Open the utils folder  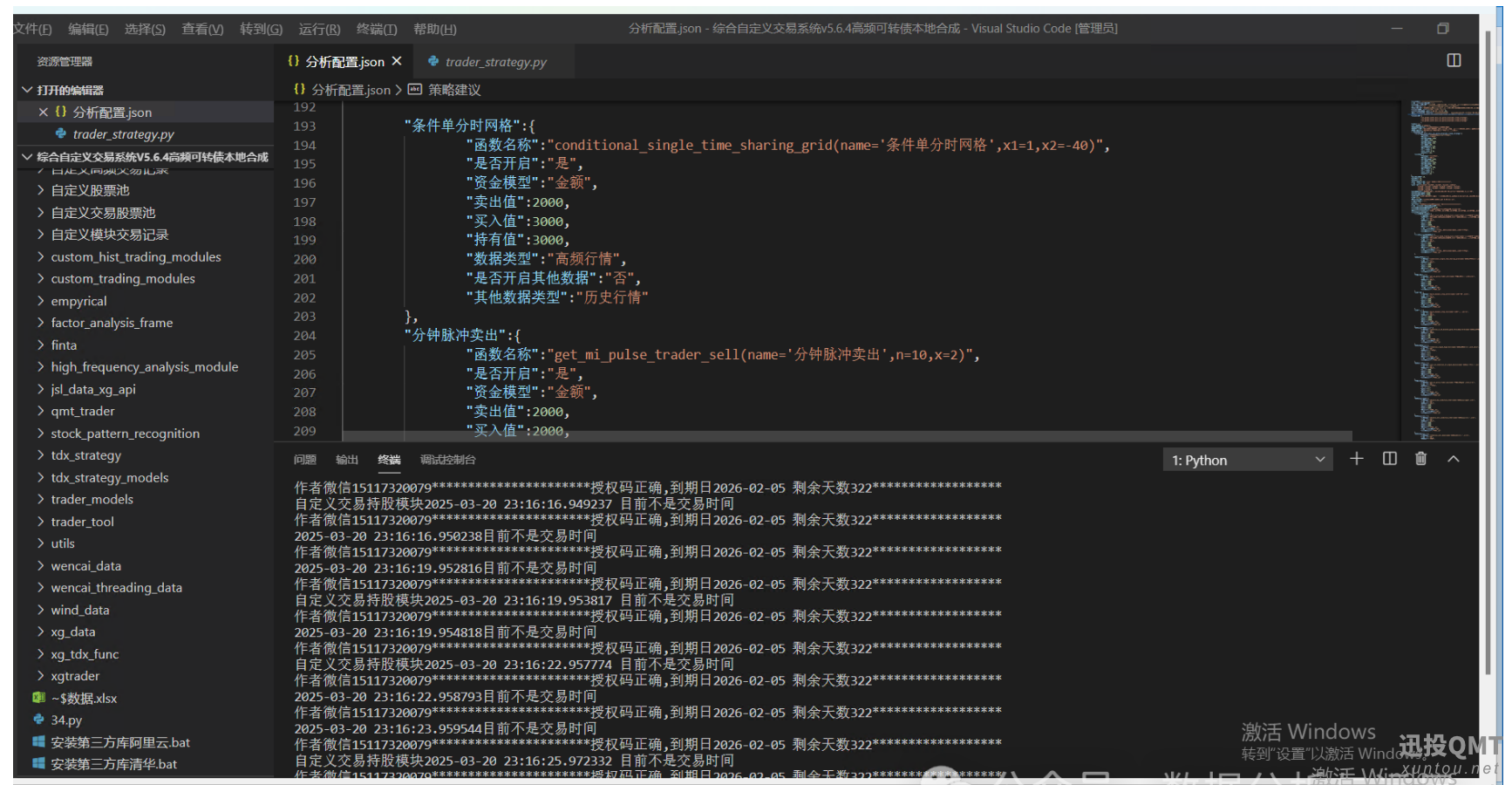(63, 543)
